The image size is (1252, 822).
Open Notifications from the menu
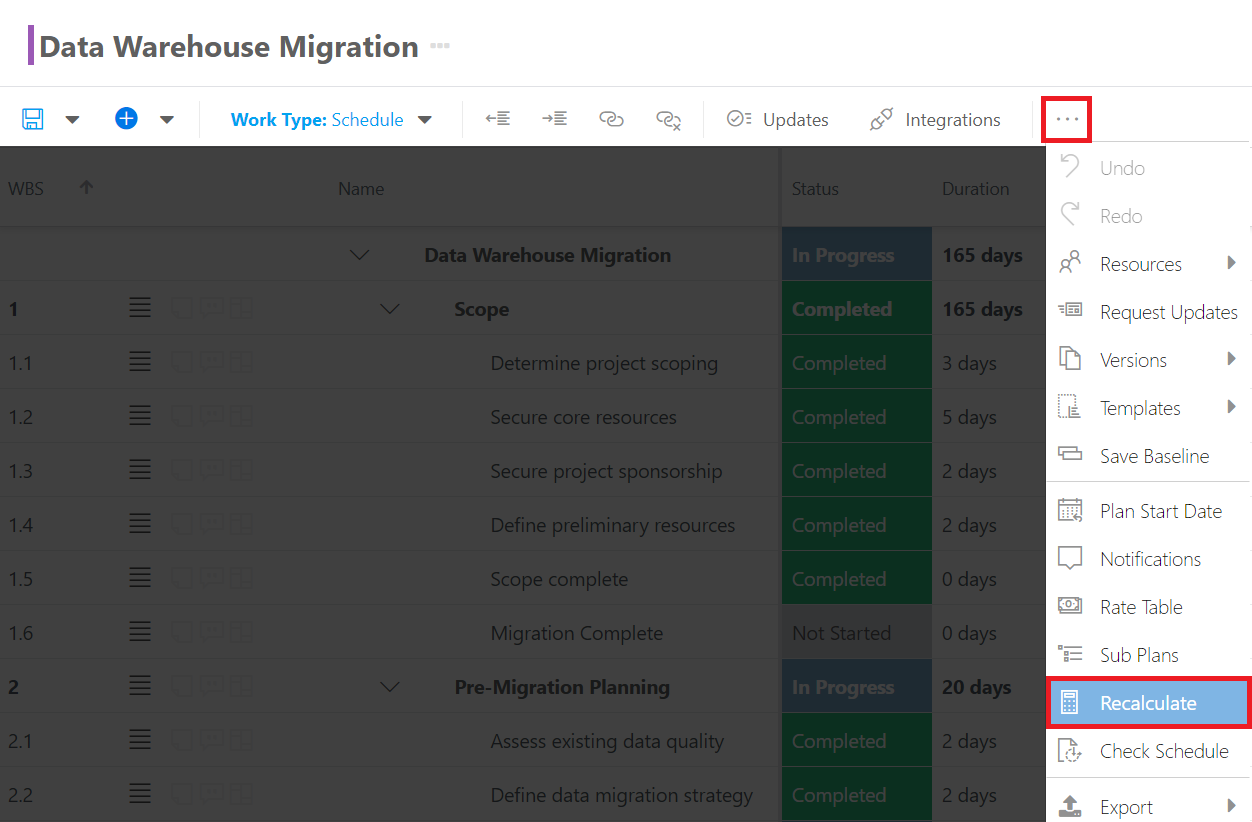point(1149,559)
